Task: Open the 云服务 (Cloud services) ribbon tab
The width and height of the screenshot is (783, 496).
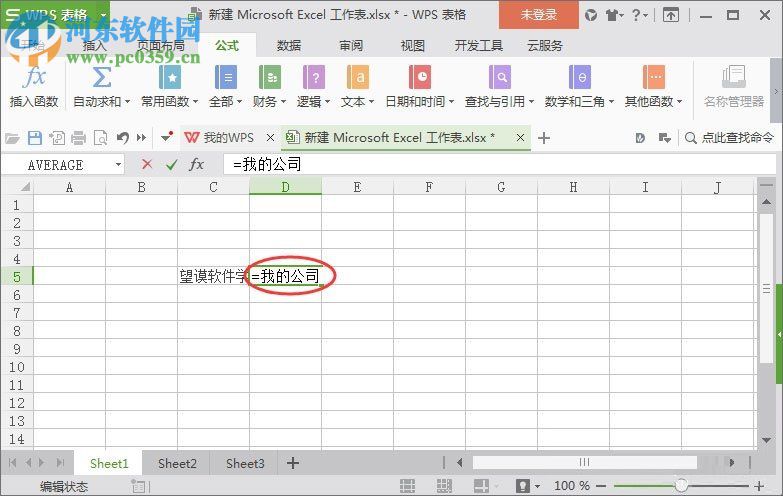Action: click(545, 46)
